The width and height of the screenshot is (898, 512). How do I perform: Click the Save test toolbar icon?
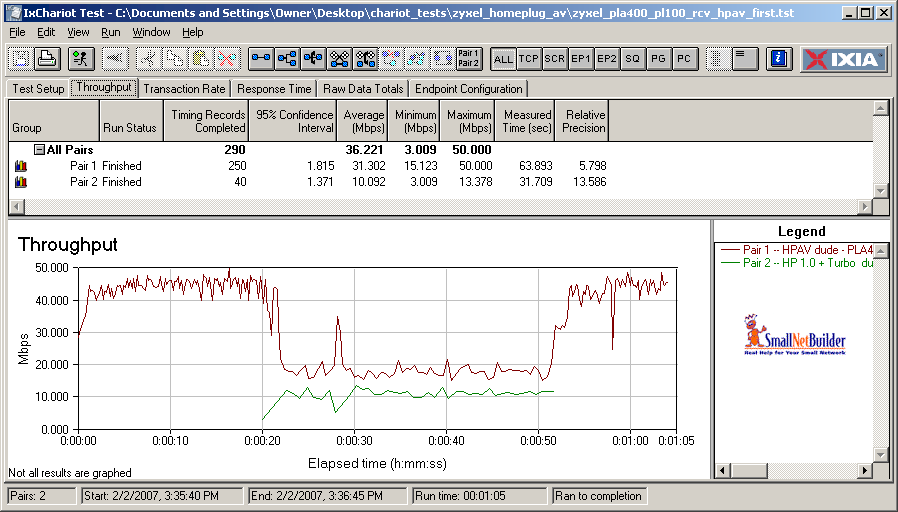click(x=21, y=58)
